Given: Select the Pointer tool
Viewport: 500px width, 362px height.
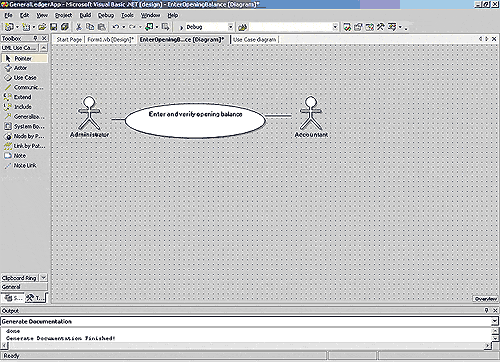Looking at the screenshot, I should 23,58.
